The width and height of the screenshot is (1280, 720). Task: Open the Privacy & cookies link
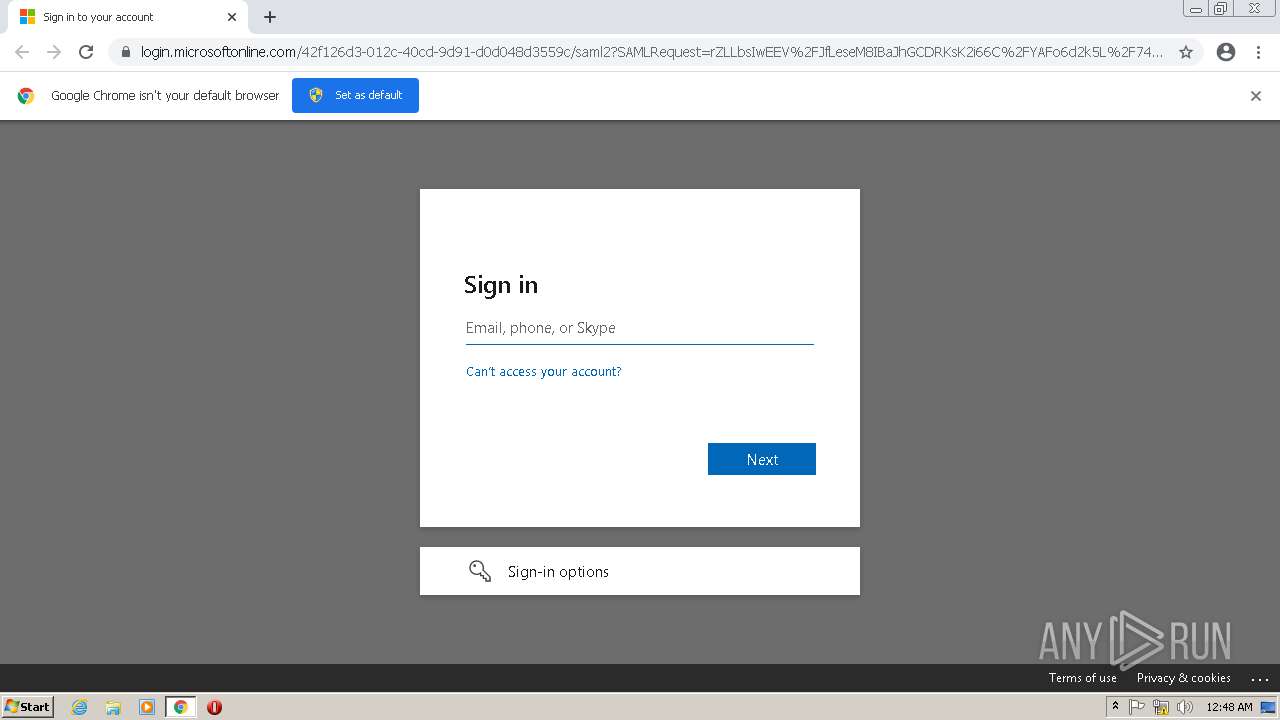[1184, 678]
